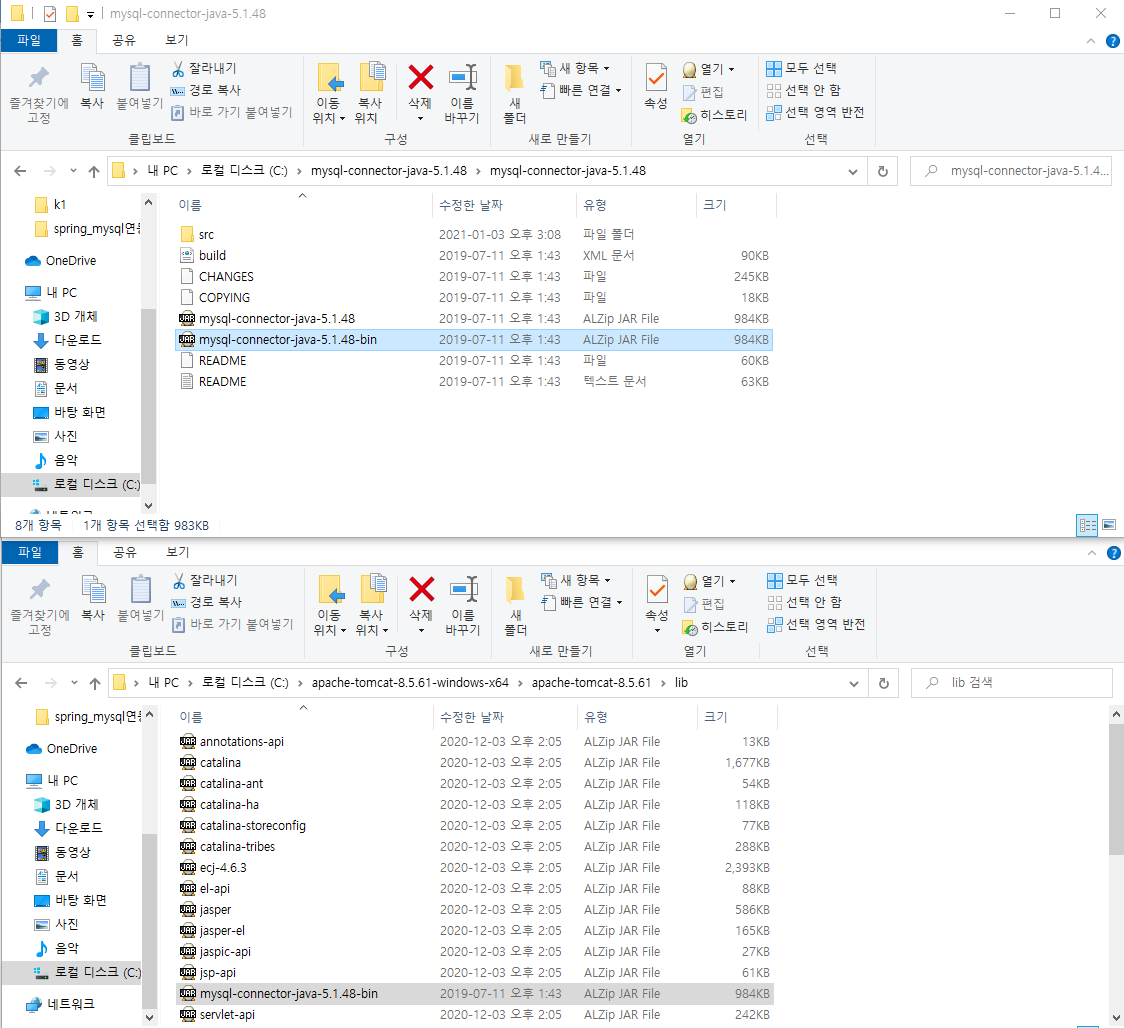Open File (파일) tab in bottom window
The image size is (1124, 1028).
click(x=29, y=552)
